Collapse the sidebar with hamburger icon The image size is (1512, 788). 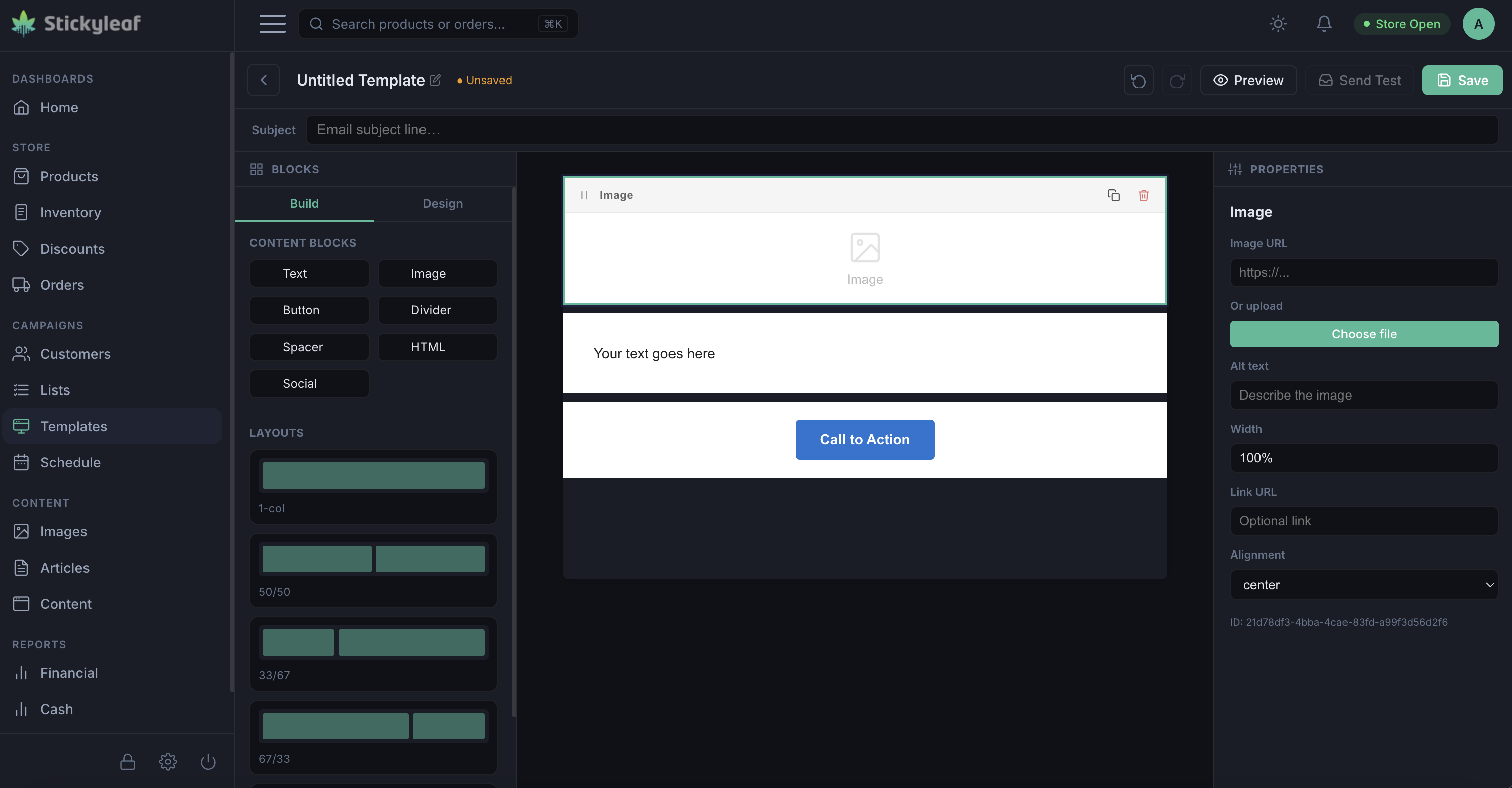tap(272, 24)
